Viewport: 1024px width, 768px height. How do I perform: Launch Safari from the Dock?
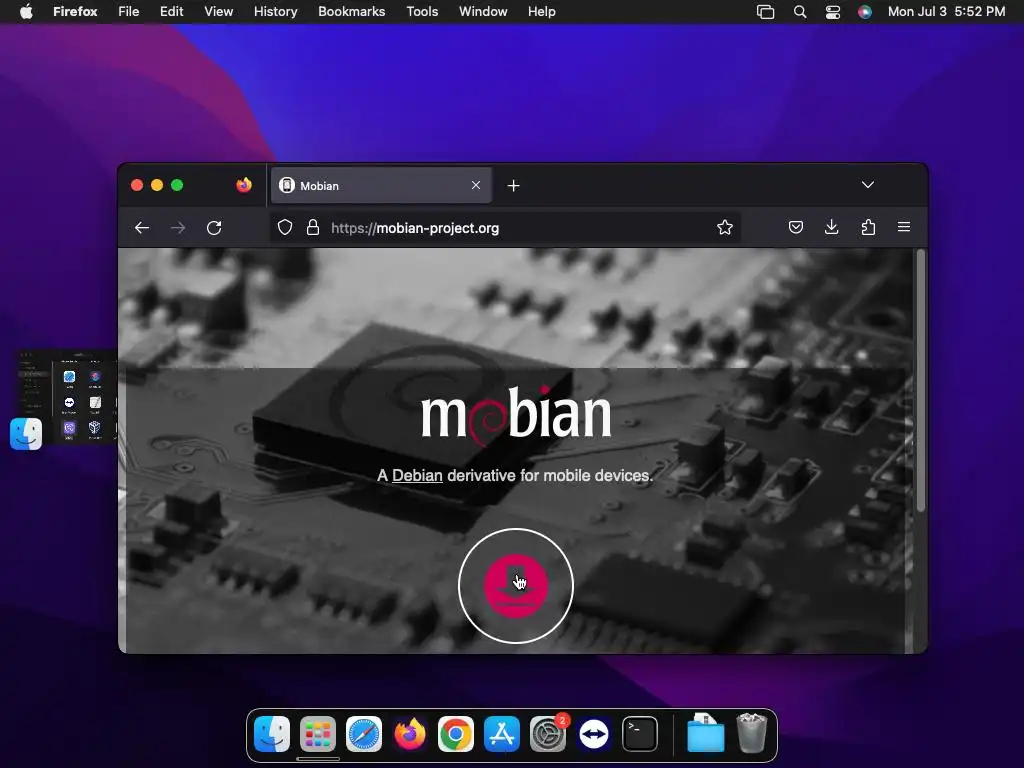pos(364,734)
